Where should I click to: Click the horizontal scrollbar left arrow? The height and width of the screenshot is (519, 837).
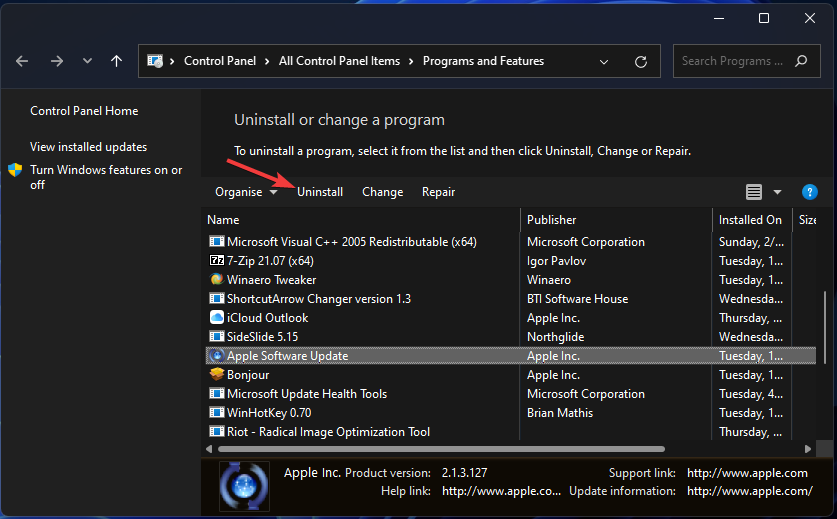[x=209, y=449]
